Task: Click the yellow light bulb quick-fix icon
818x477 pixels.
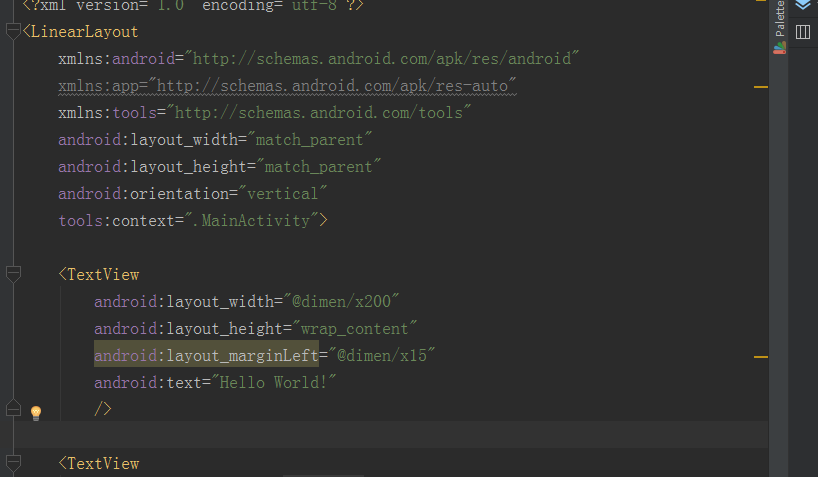Action: point(35,413)
